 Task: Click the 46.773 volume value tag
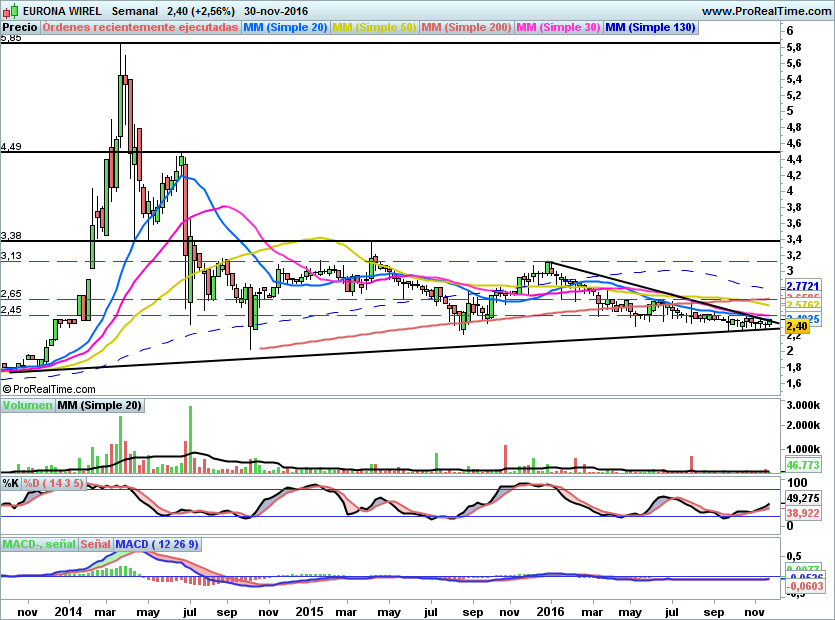803,465
